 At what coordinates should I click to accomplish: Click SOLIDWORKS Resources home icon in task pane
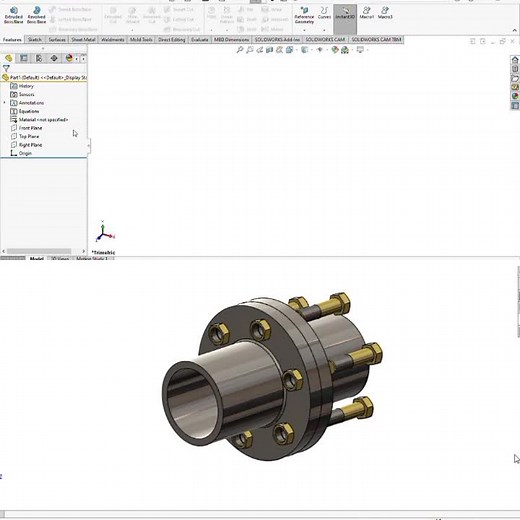point(515,60)
